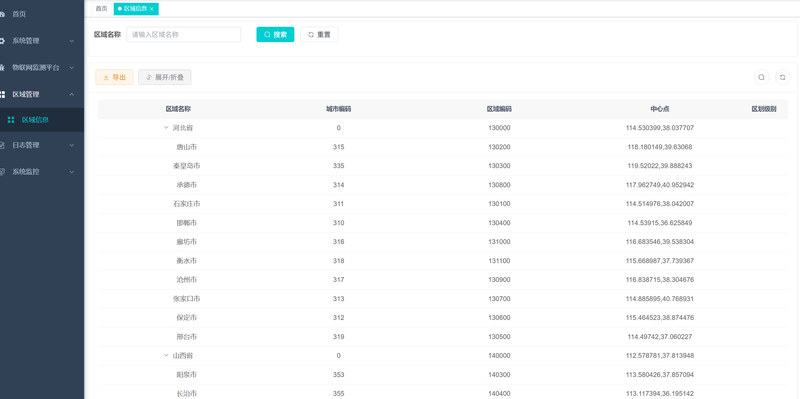Screen dimensions: 800x399
Task: Click the 重置 button
Action: [319, 35]
